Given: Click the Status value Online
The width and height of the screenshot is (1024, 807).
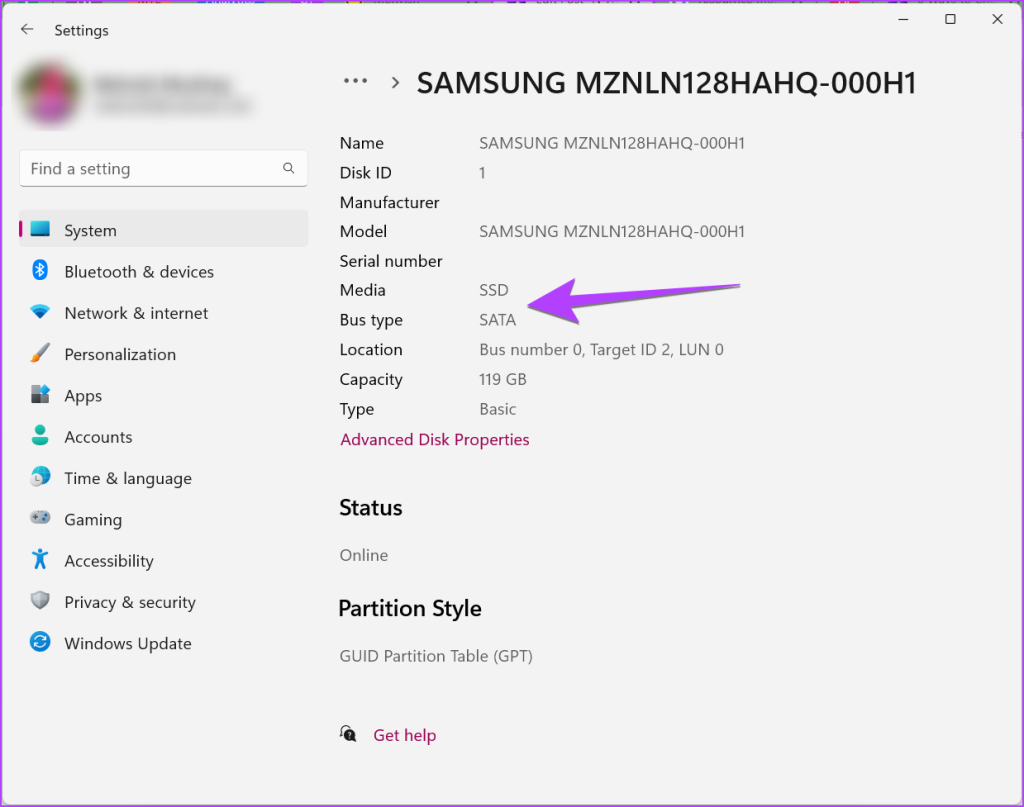Looking at the screenshot, I should (364, 555).
